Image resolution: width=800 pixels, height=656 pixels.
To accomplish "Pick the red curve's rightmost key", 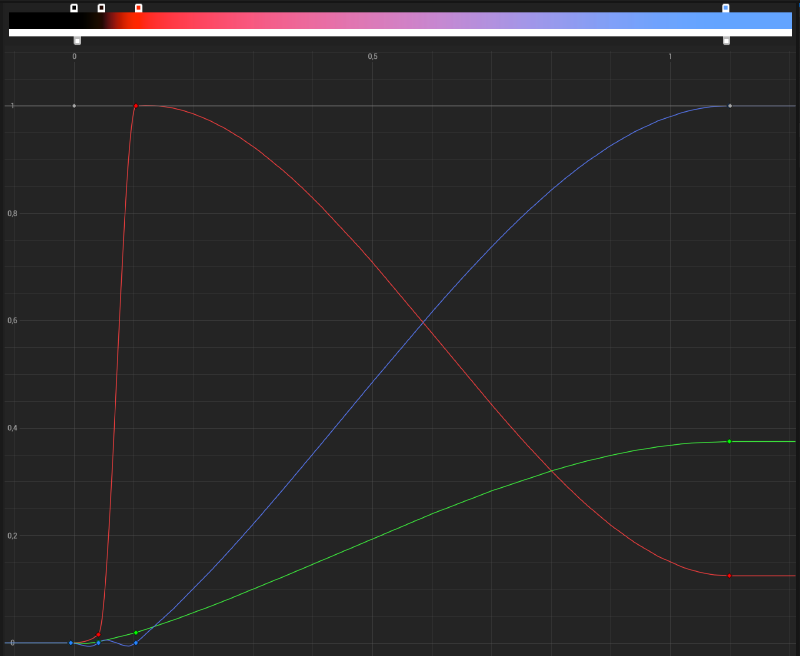I will pyautogui.click(x=730, y=575).
